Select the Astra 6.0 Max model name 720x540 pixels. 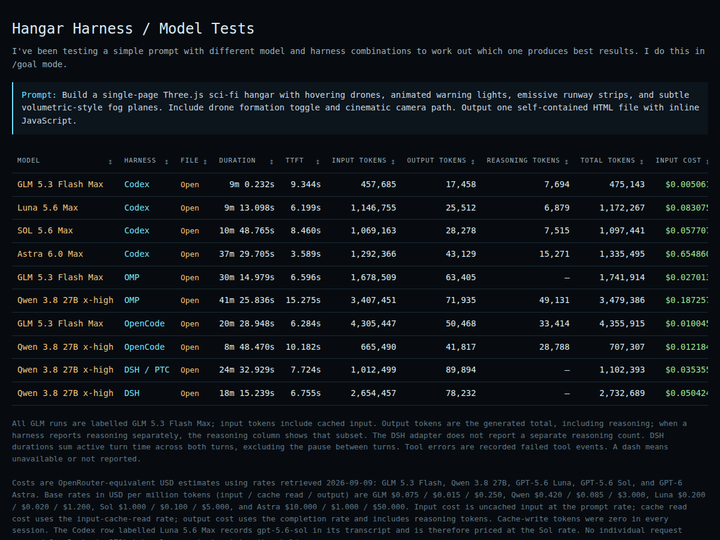(x=50, y=254)
